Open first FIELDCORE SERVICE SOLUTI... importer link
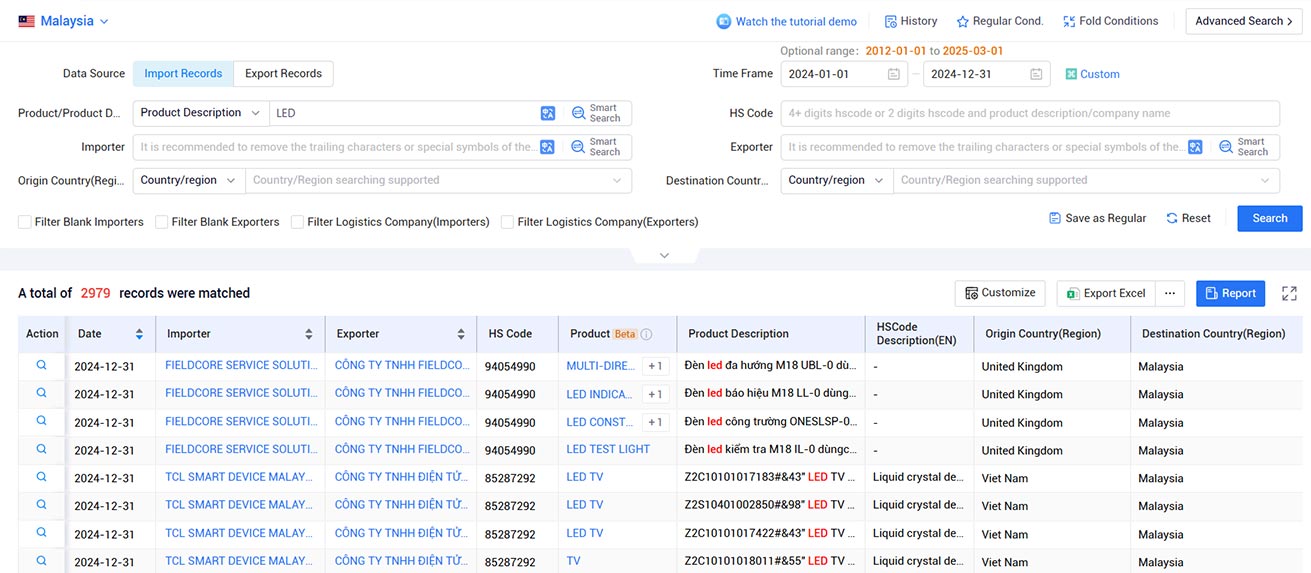 (241, 365)
